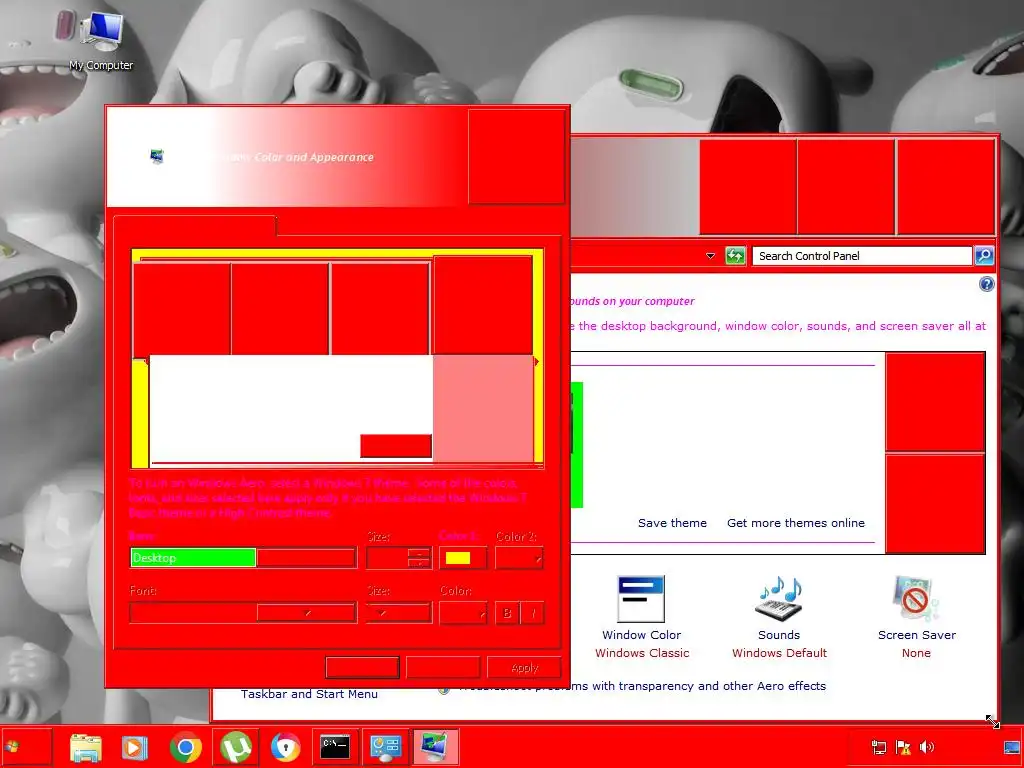
Task: Open the Font name dropdown
Action: (243, 613)
